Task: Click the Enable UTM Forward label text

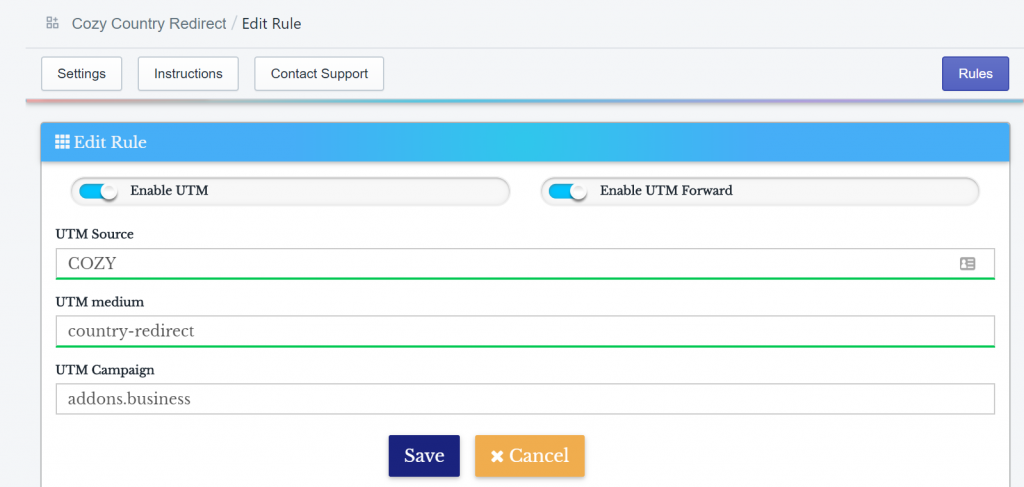Action: coord(666,191)
